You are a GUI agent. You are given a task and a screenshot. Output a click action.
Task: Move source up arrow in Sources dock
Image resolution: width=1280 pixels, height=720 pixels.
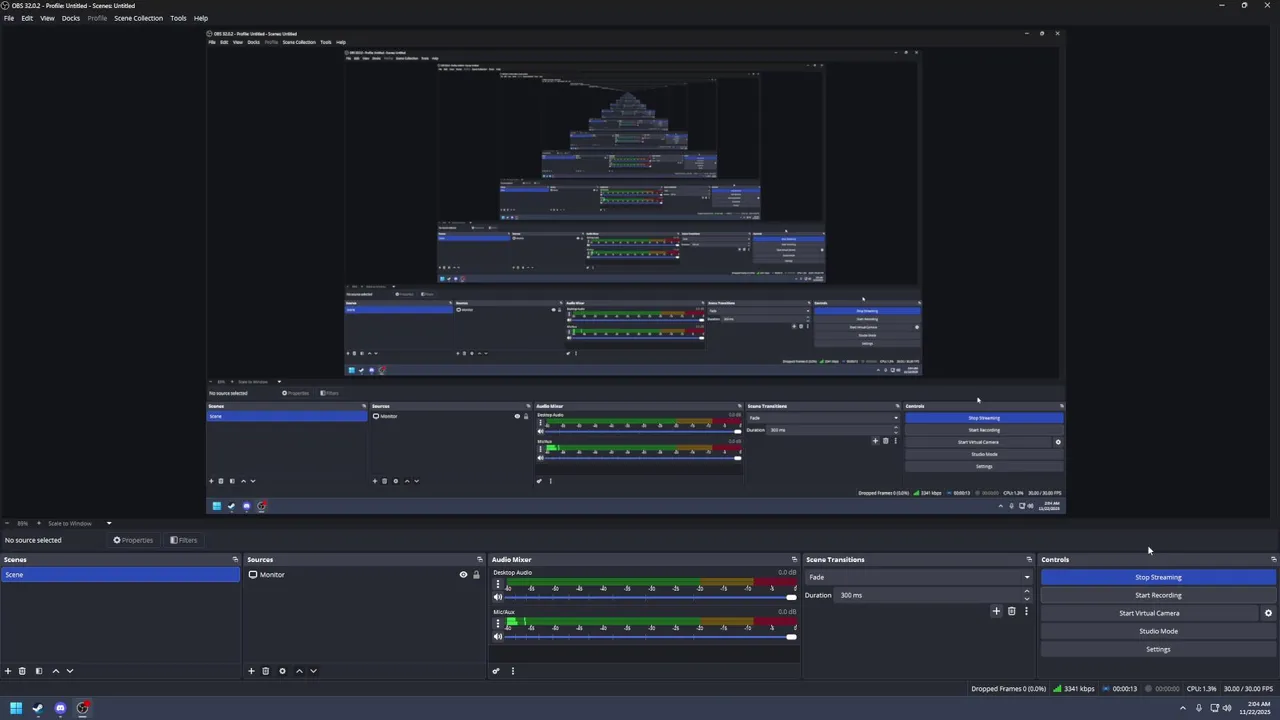(299, 671)
